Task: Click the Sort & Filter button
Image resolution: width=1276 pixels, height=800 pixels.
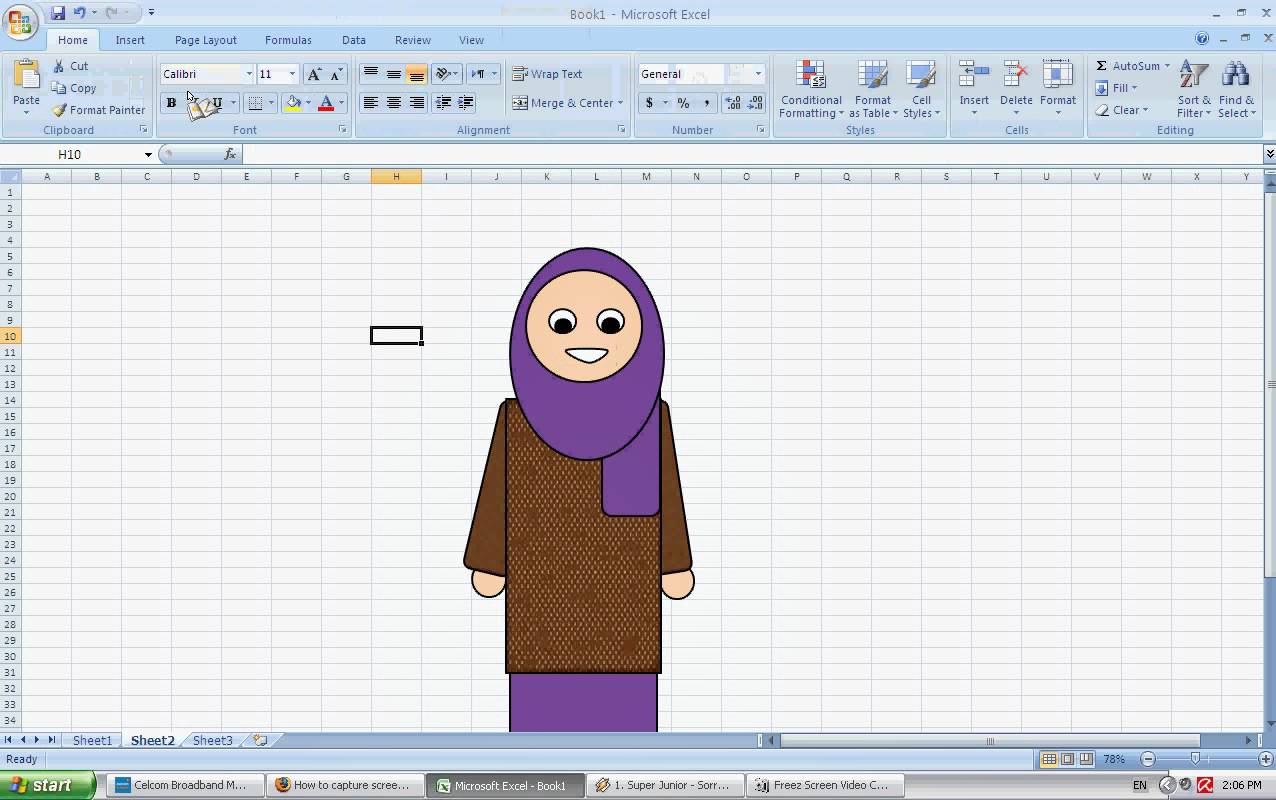Action: tap(1192, 89)
